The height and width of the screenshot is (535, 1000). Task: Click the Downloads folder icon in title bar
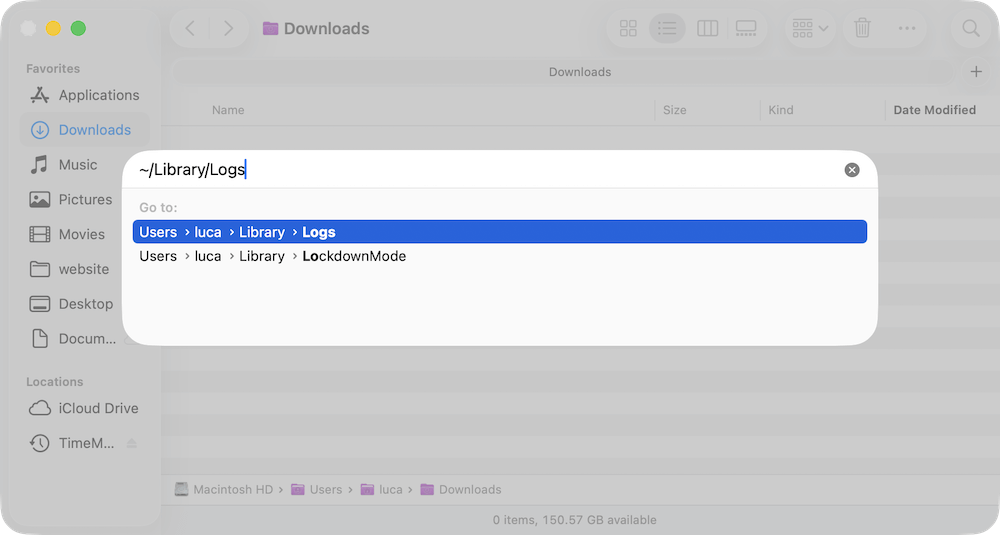click(x=270, y=29)
